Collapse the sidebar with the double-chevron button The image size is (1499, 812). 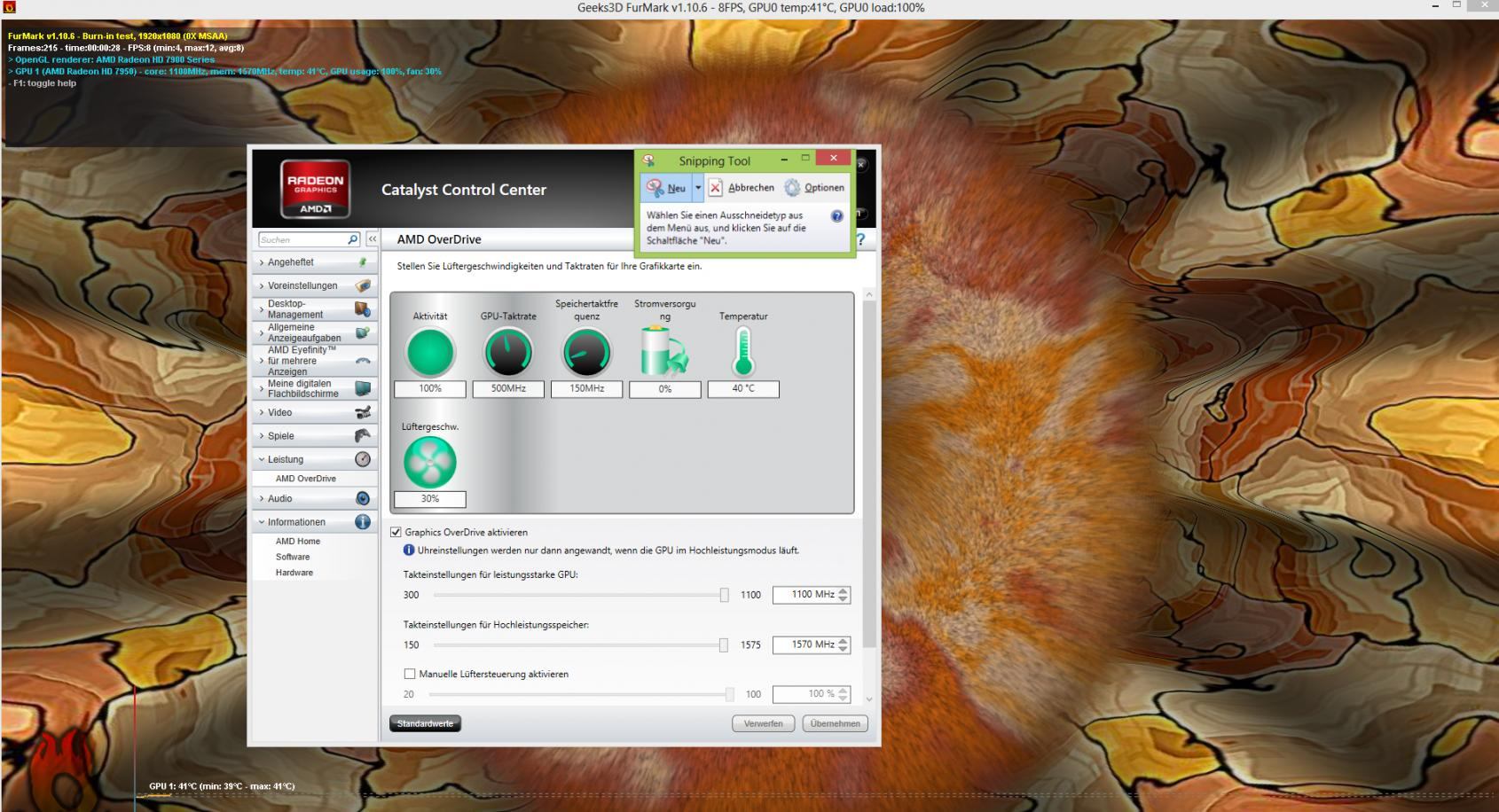pyautogui.click(x=373, y=239)
